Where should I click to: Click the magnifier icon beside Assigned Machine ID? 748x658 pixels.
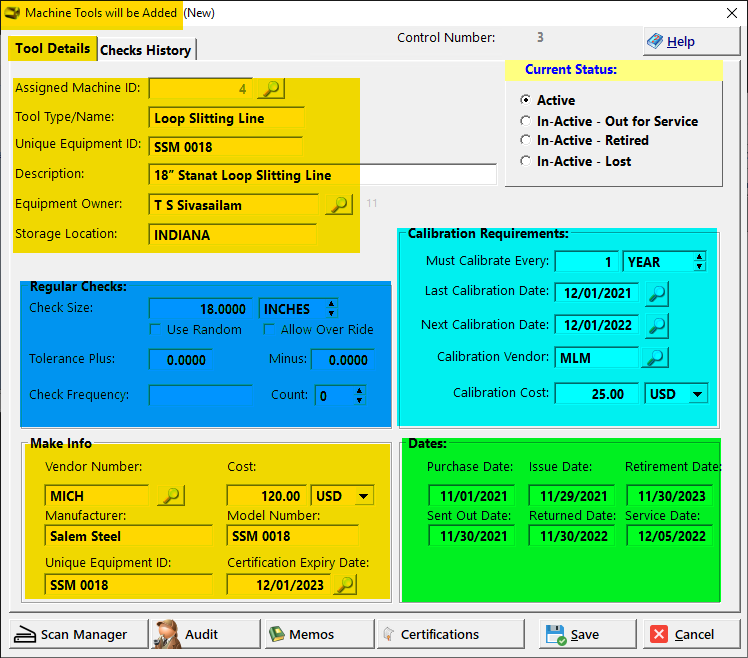pos(270,89)
